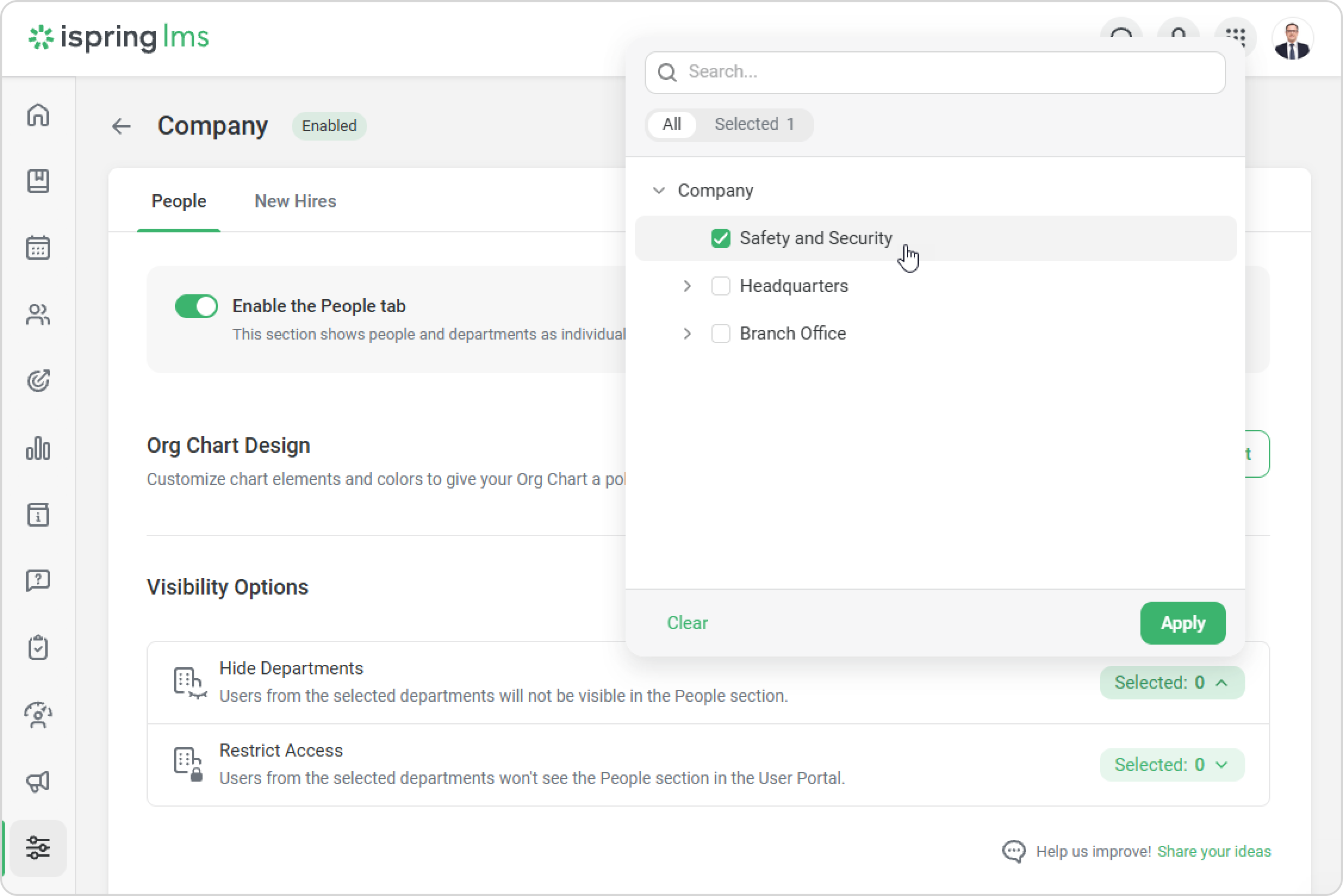Open the courses book icon in sidebar
The width and height of the screenshot is (1343, 896).
(38, 181)
